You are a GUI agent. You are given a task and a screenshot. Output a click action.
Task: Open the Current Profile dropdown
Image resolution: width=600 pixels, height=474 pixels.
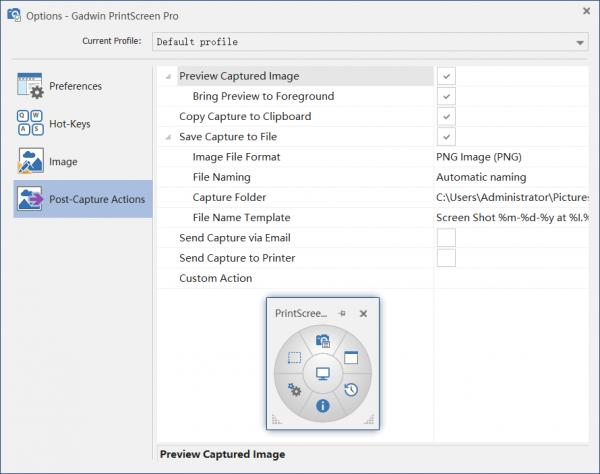[580, 42]
